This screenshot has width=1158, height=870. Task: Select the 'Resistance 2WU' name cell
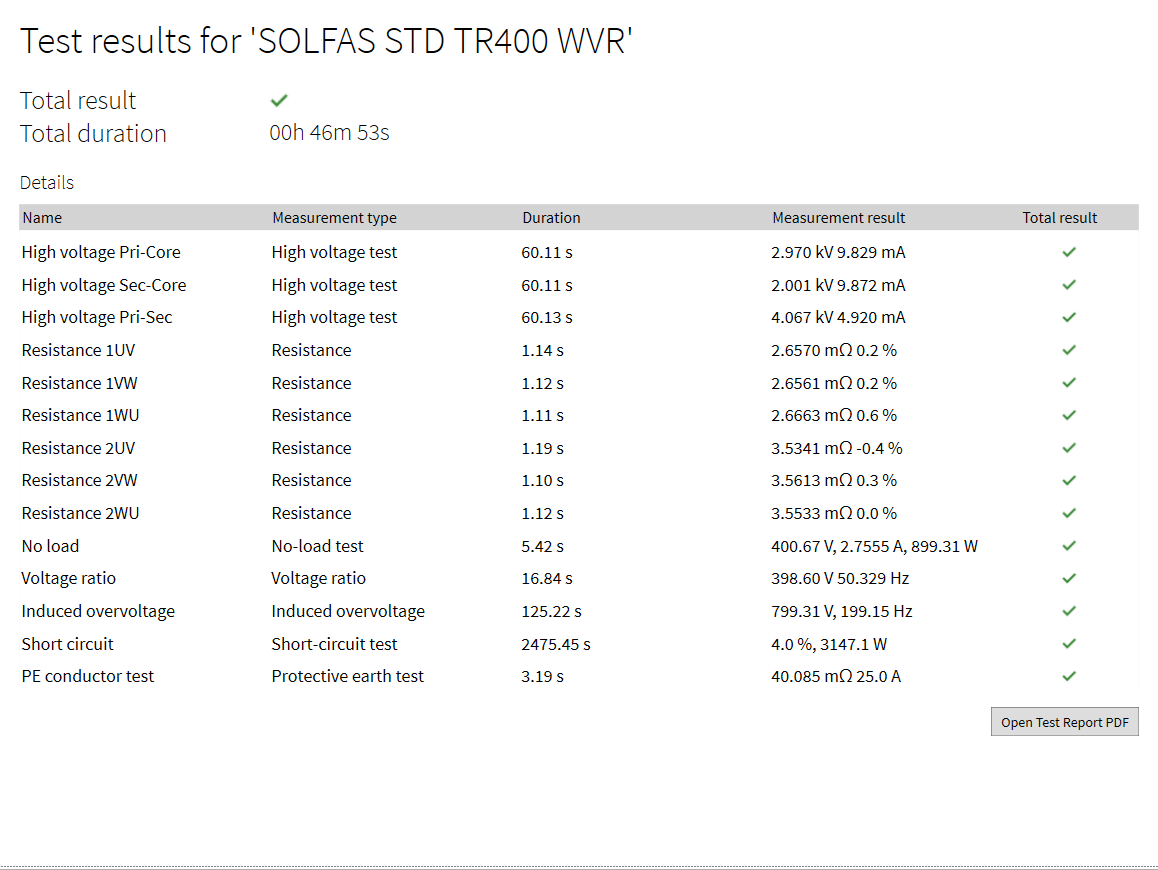click(80, 513)
